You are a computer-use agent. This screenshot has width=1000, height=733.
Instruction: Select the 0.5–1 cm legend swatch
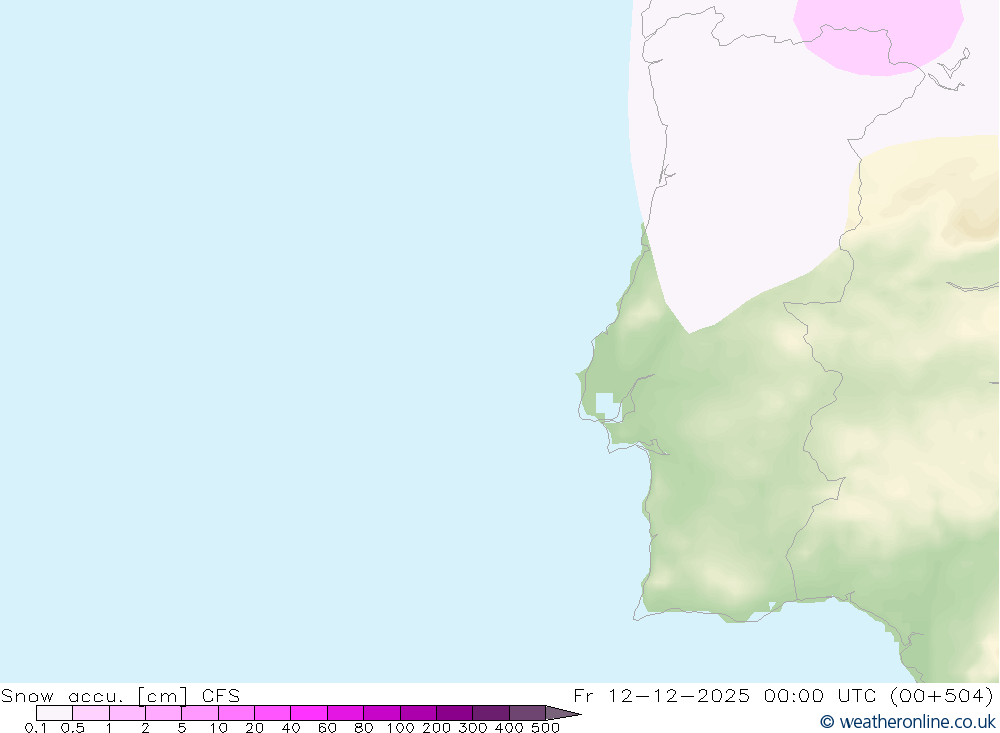(x=91, y=713)
